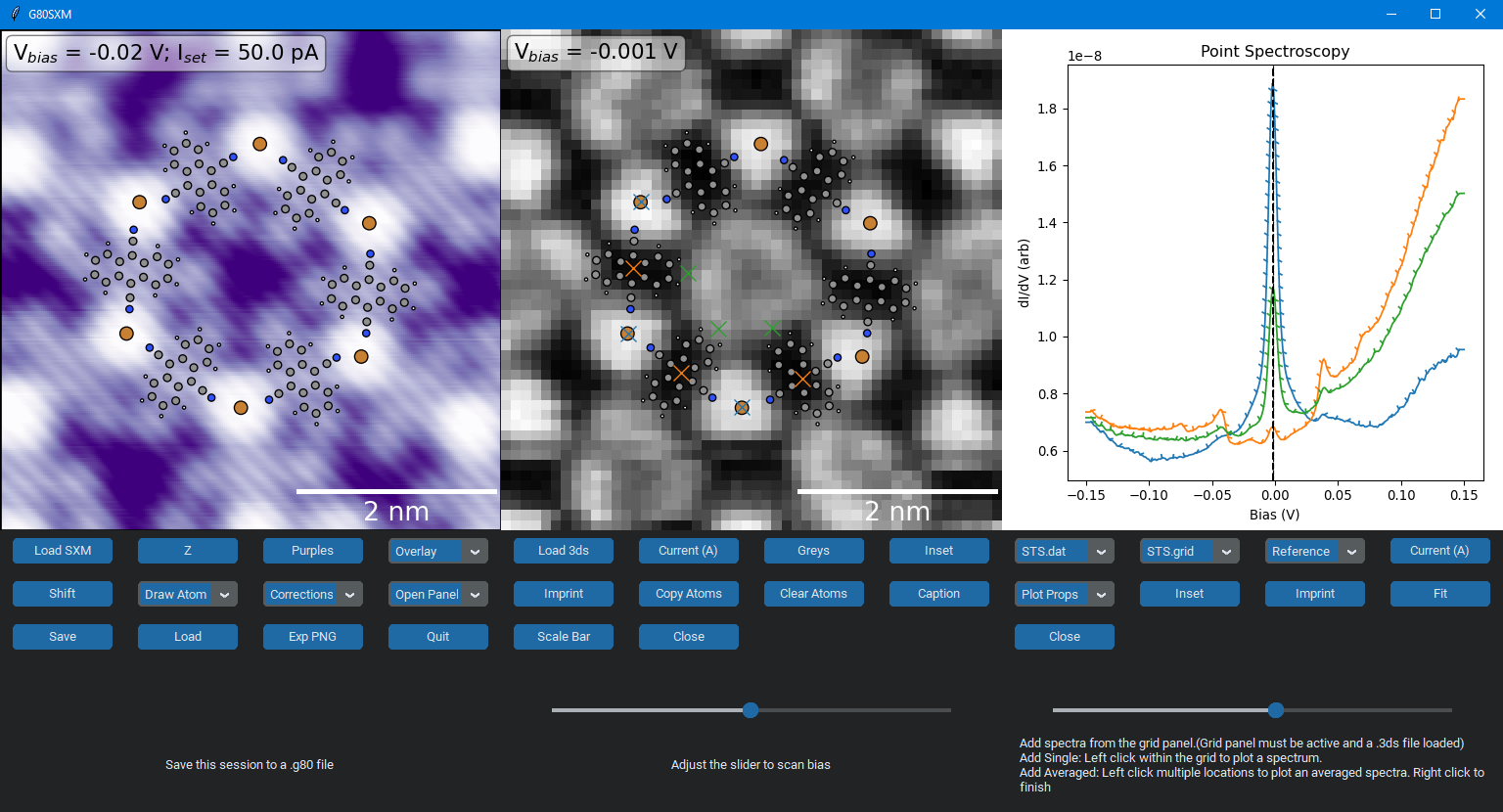Open the Draw Atom dropdown arrow
Viewport: 1503px width, 812px height.
[x=224, y=595]
